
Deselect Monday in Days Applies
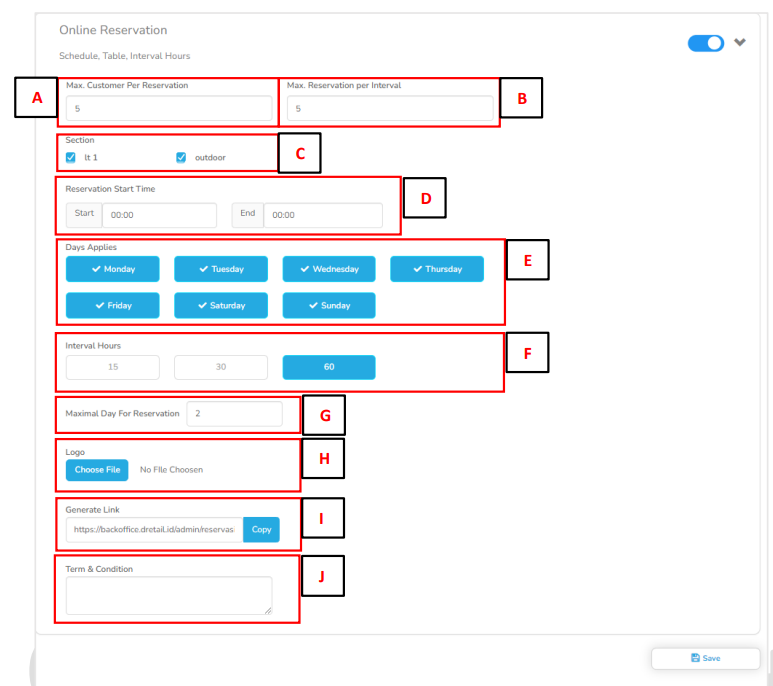[x=113, y=269]
